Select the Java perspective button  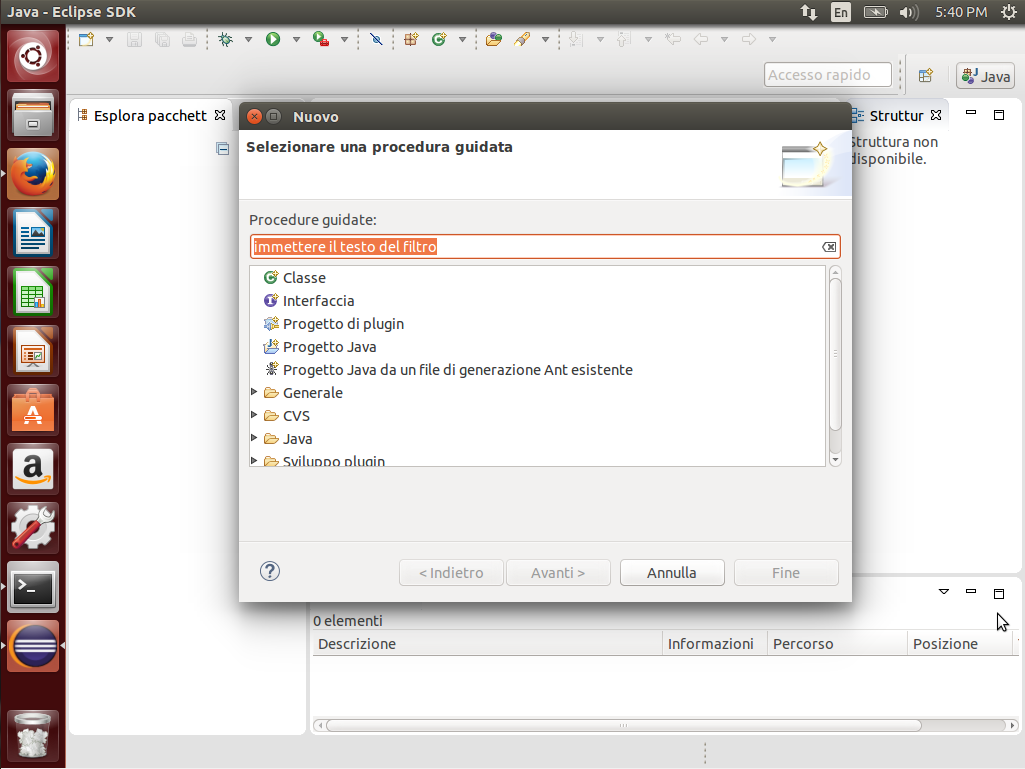(986, 76)
